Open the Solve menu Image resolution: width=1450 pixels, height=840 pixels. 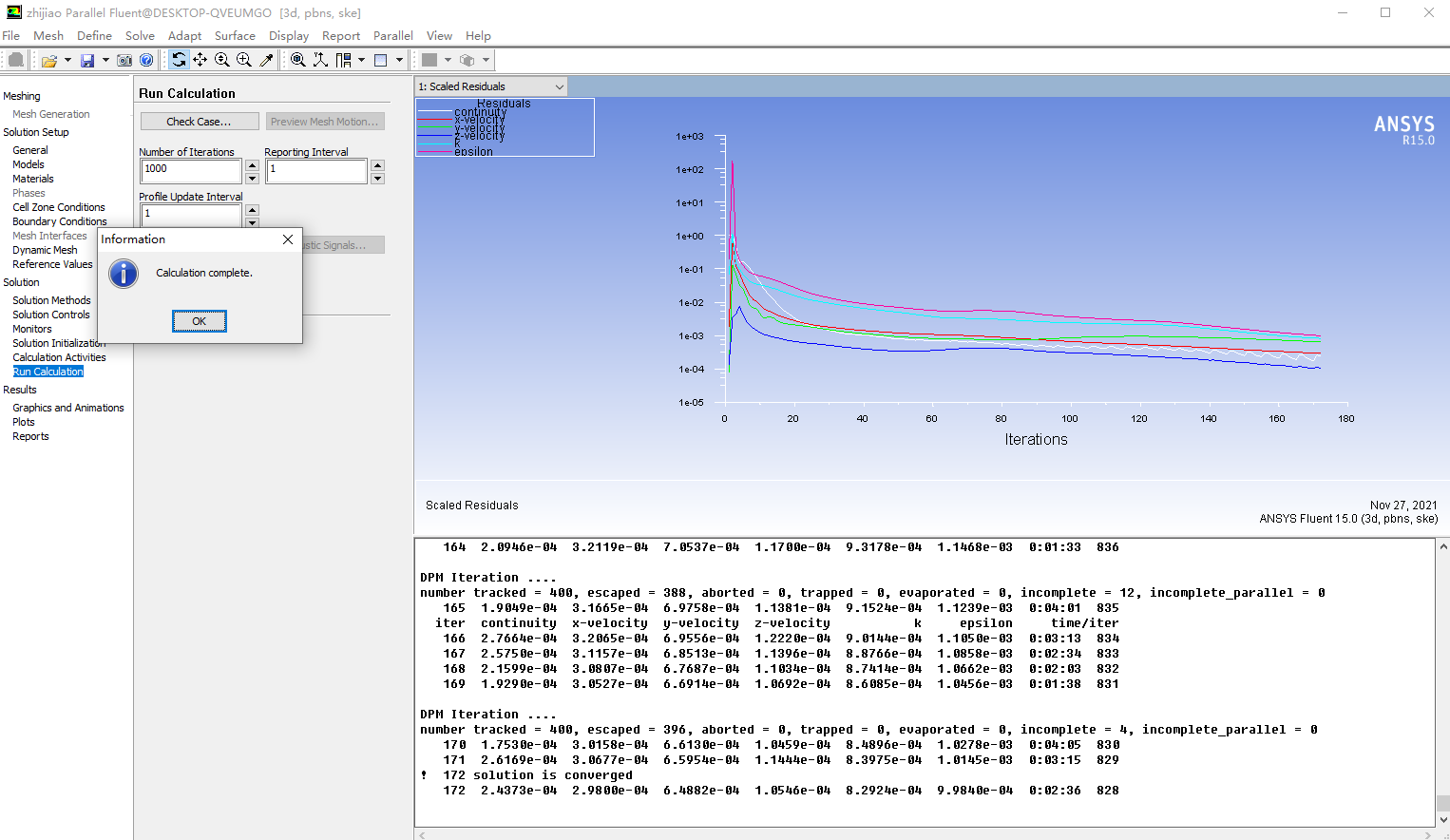click(140, 36)
